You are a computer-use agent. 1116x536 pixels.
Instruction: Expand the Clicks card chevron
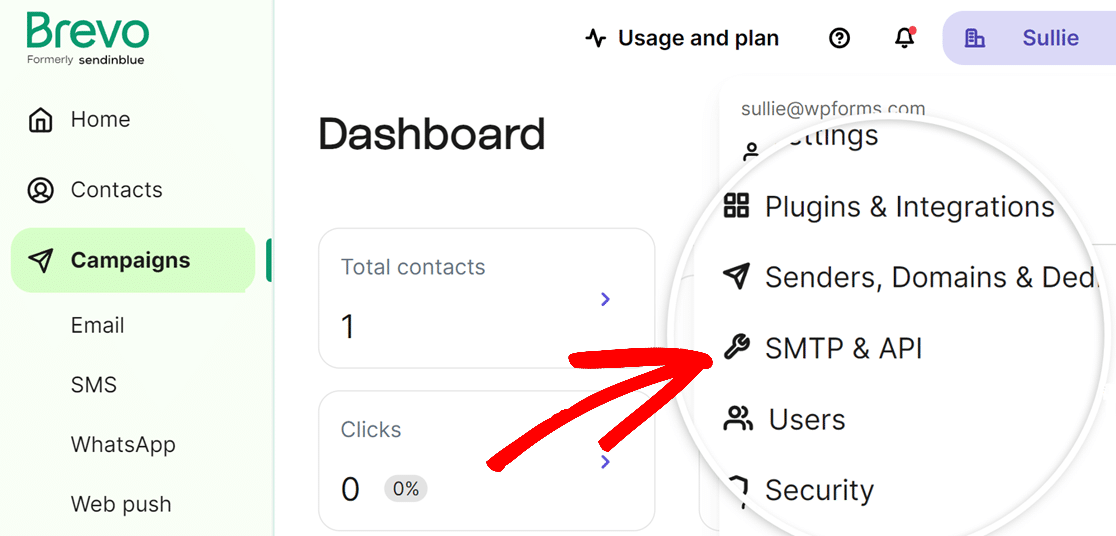click(606, 462)
